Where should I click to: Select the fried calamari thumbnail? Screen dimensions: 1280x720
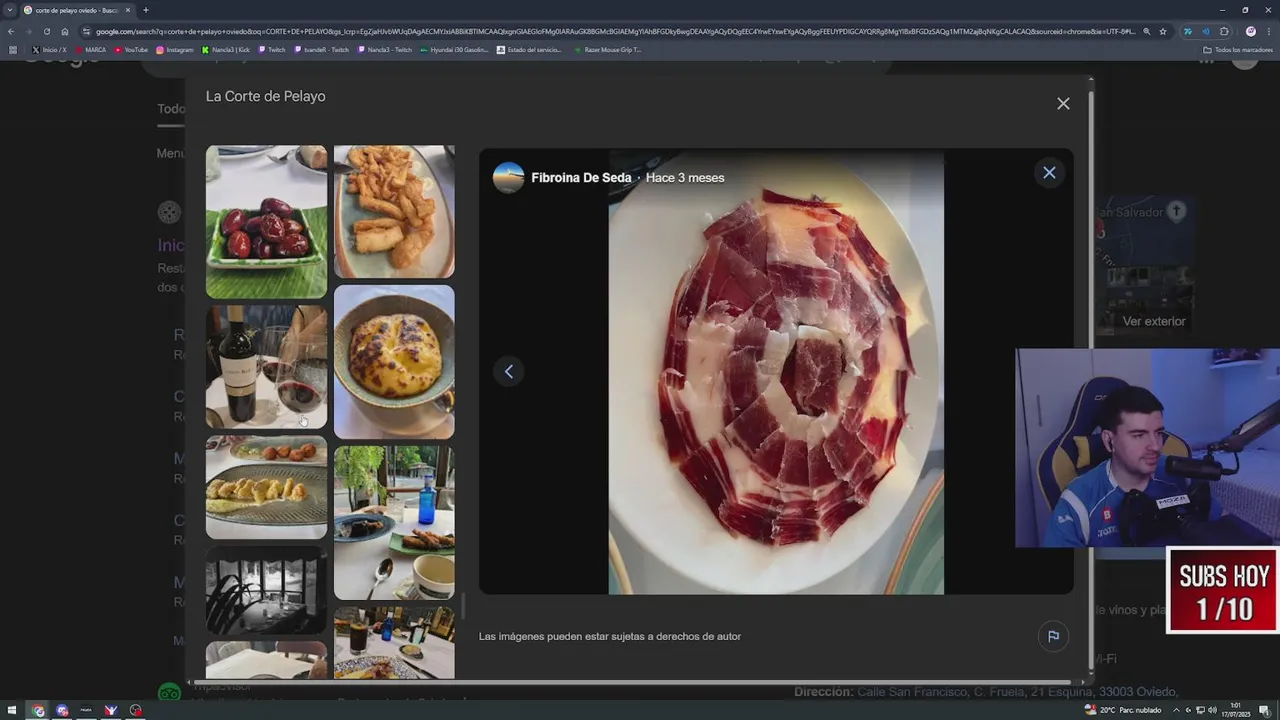click(x=394, y=212)
